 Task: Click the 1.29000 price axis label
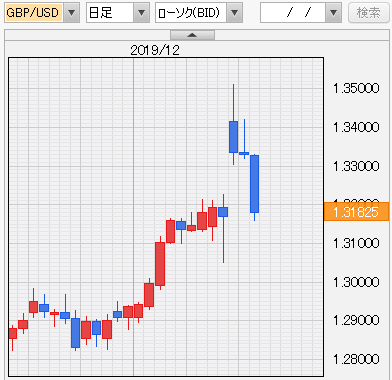pyautogui.click(x=356, y=320)
